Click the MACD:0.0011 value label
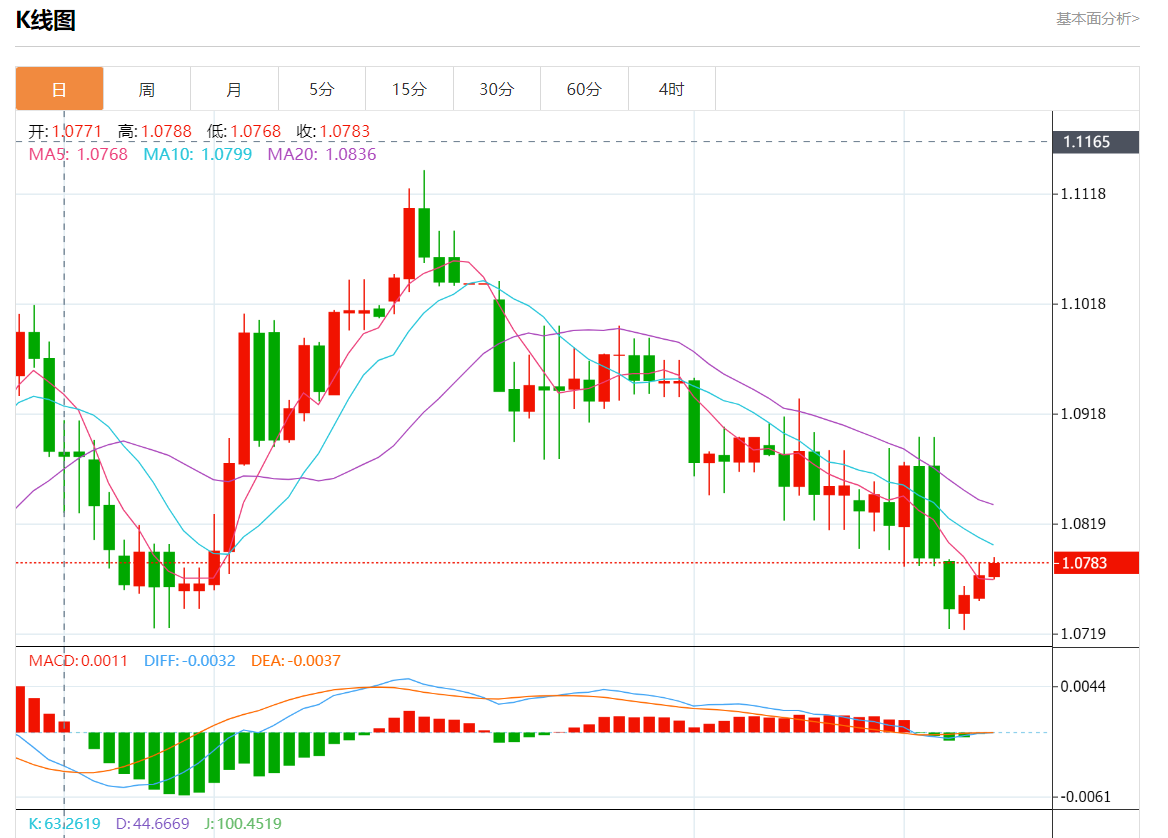 coord(78,661)
